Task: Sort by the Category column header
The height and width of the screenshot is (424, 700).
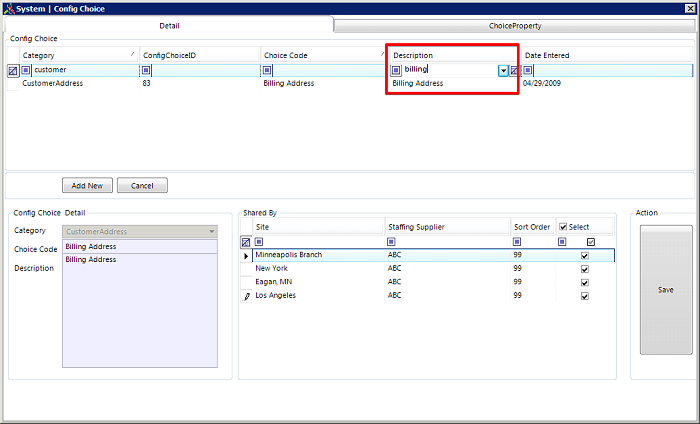Action: pyautogui.click(x=79, y=55)
